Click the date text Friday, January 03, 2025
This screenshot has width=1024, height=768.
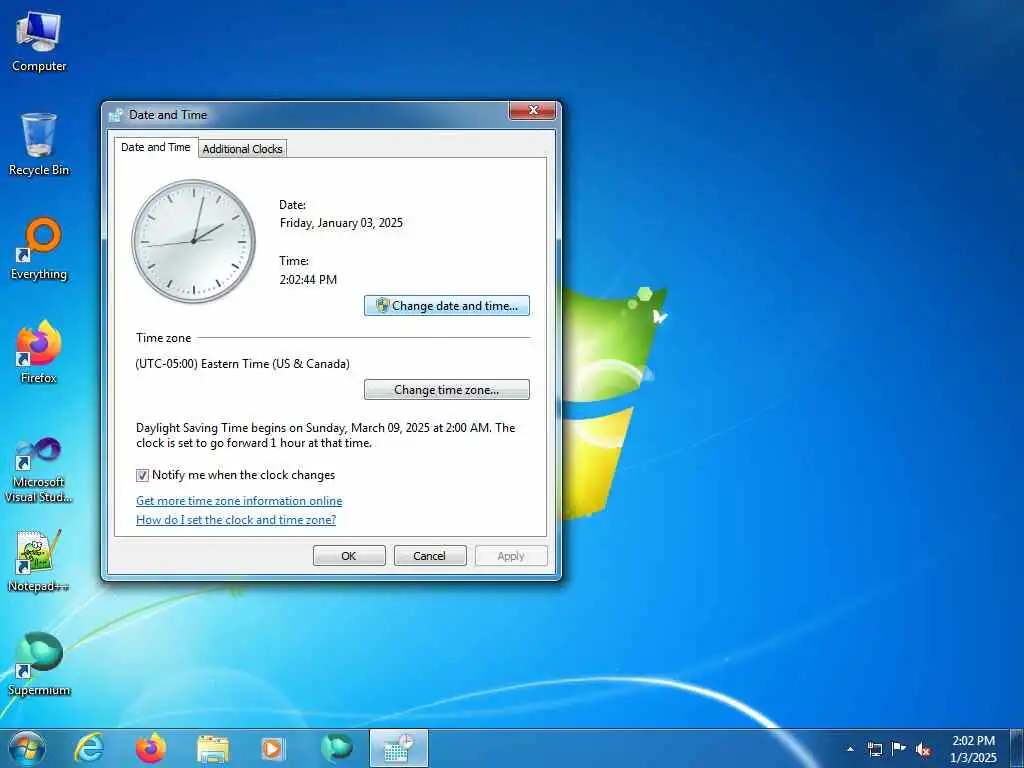(x=342, y=223)
